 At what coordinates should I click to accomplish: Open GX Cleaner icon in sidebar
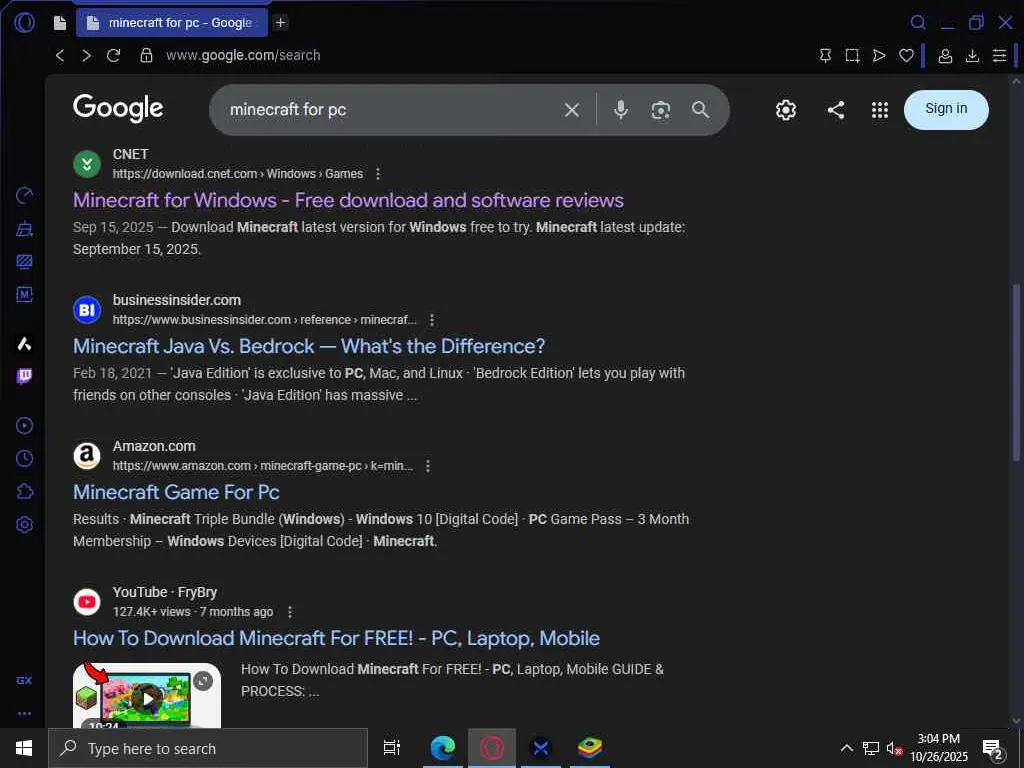tap(24, 229)
